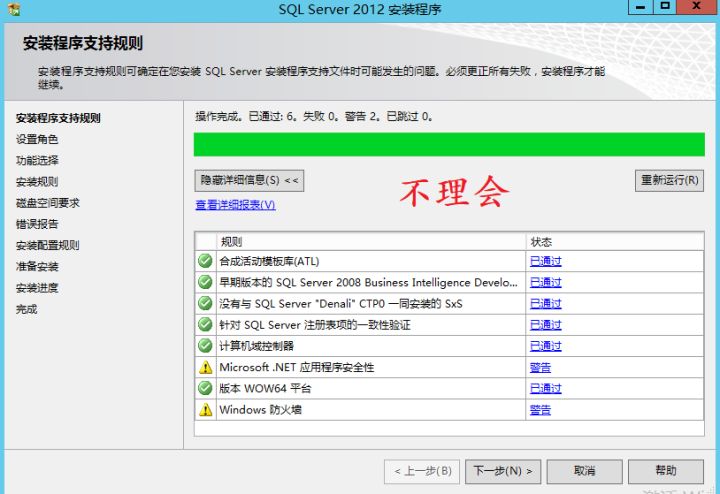Click rule text 合成活动模板库(ATL)
The height and width of the screenshot is (494, 720).
[x=269, y=261]
